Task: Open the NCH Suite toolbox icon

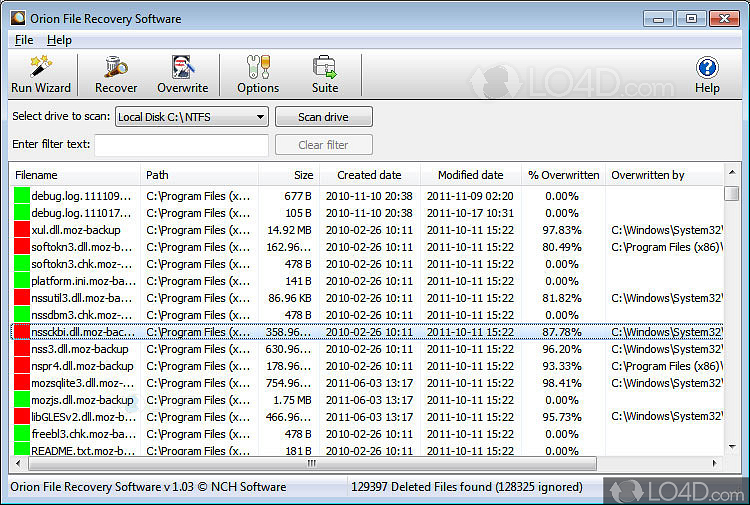Action: pos(325,74)
